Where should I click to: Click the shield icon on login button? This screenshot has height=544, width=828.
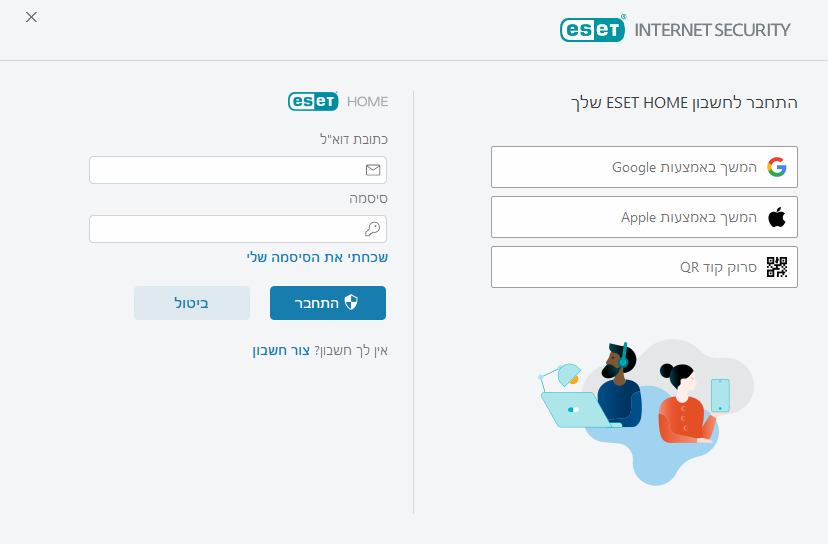(x=351, y=302)
